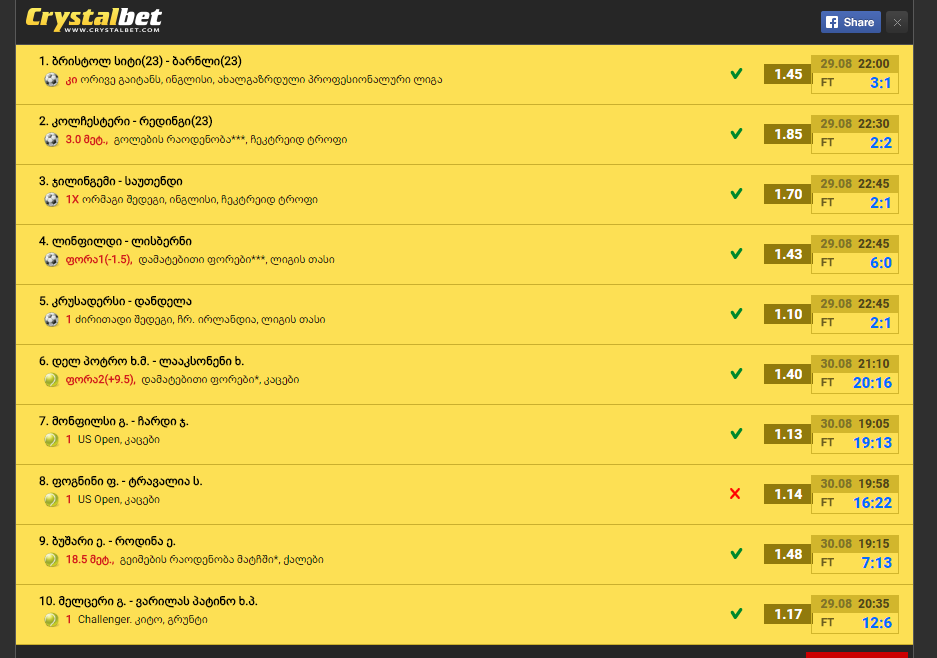The height and width of the screenshot is (658, 937).
Task: Click green checkmark beside odds 1.13
Action: (x=736, y=433)
